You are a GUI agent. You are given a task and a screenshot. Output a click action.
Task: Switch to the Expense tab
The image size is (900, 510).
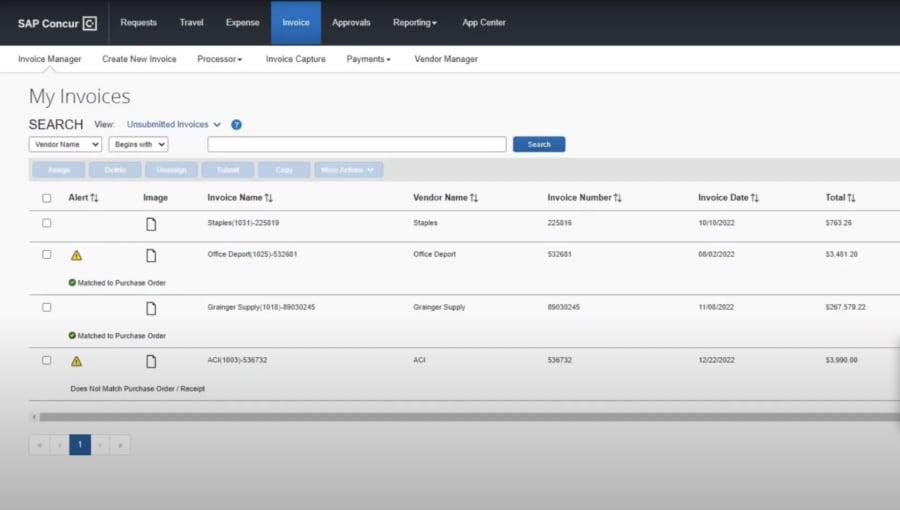(242, 22)
